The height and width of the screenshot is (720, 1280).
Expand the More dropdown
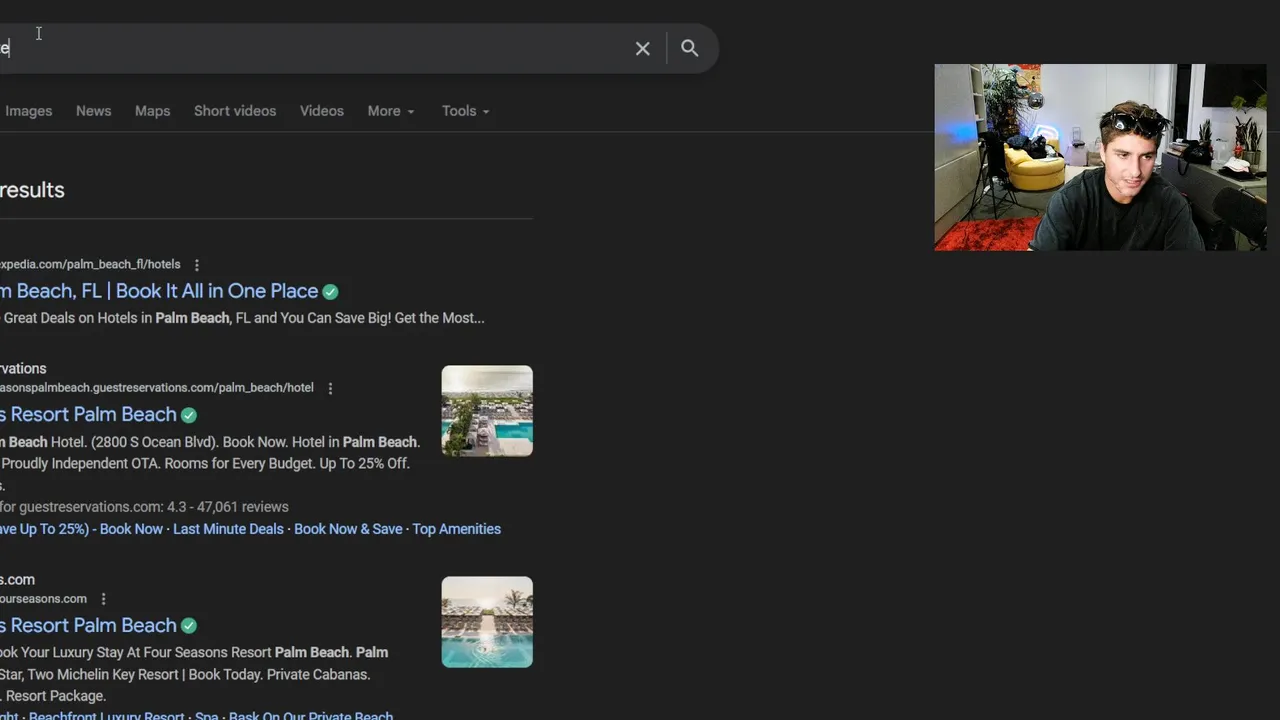(391, 111)
